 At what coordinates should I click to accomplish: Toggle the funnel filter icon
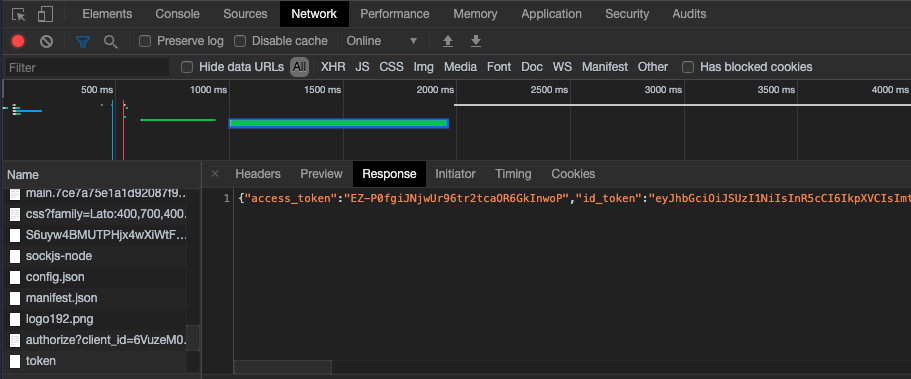click(83, 41)
